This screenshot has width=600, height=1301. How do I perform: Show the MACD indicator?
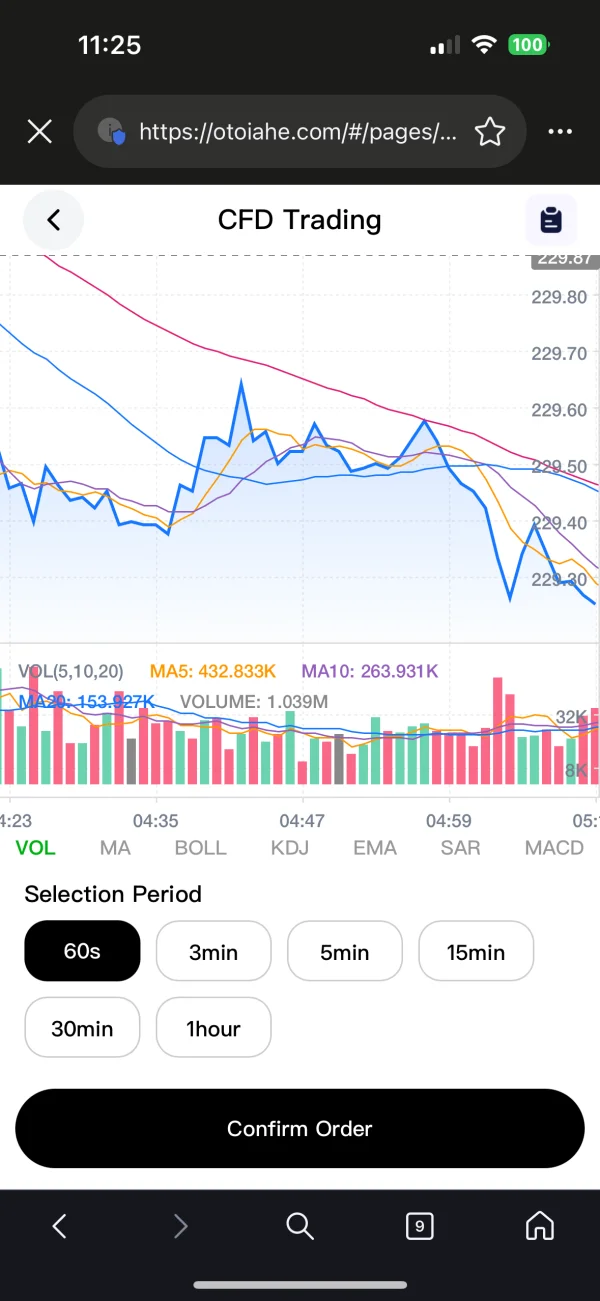[554, 848]
